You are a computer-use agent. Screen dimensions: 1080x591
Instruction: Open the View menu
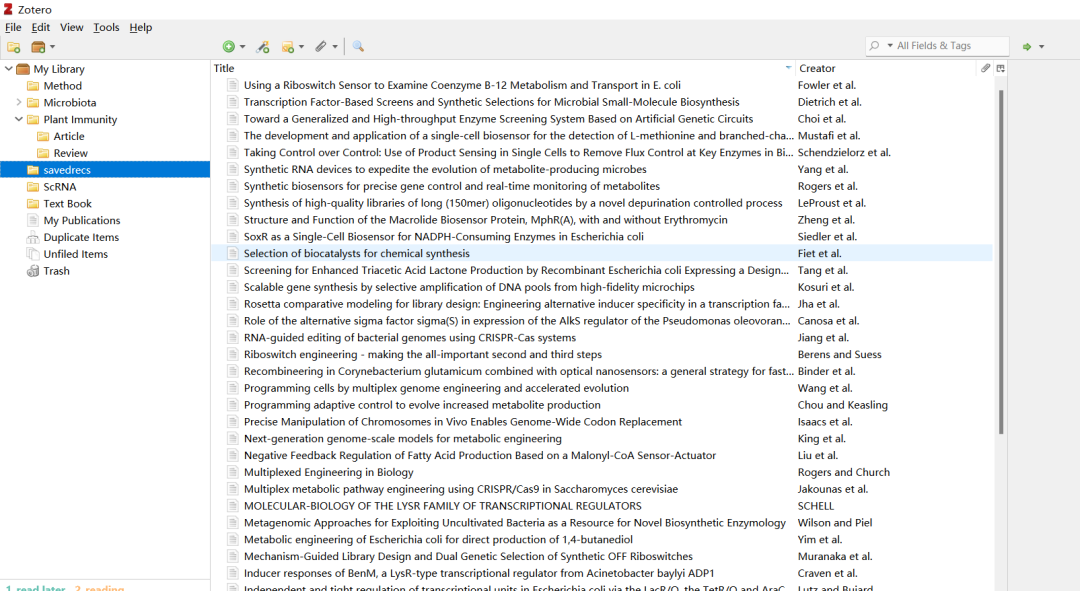point(72,28)
